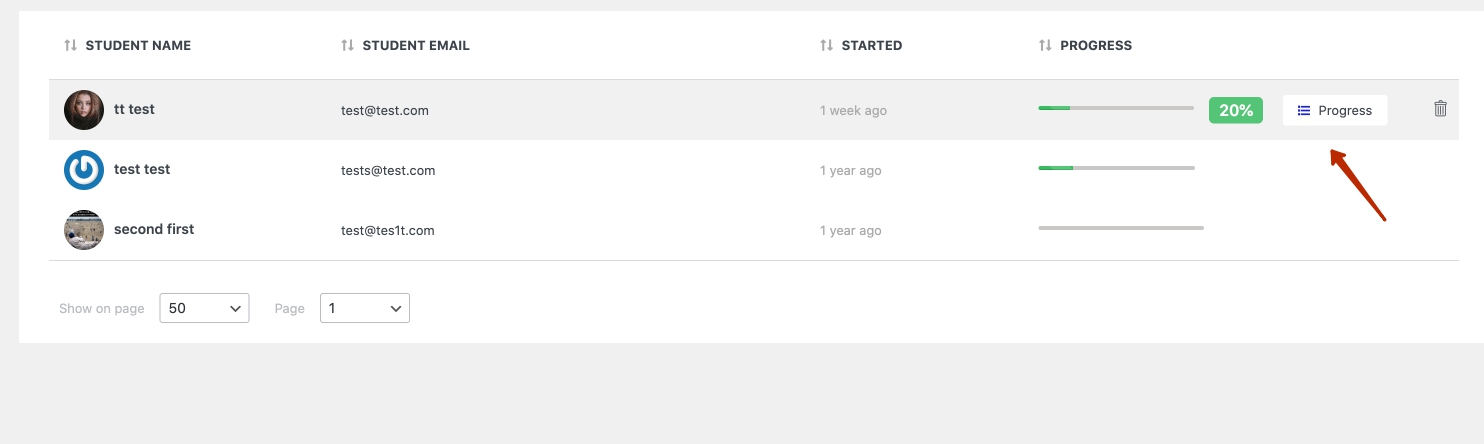Sort by Student Email header

(415, 46)
